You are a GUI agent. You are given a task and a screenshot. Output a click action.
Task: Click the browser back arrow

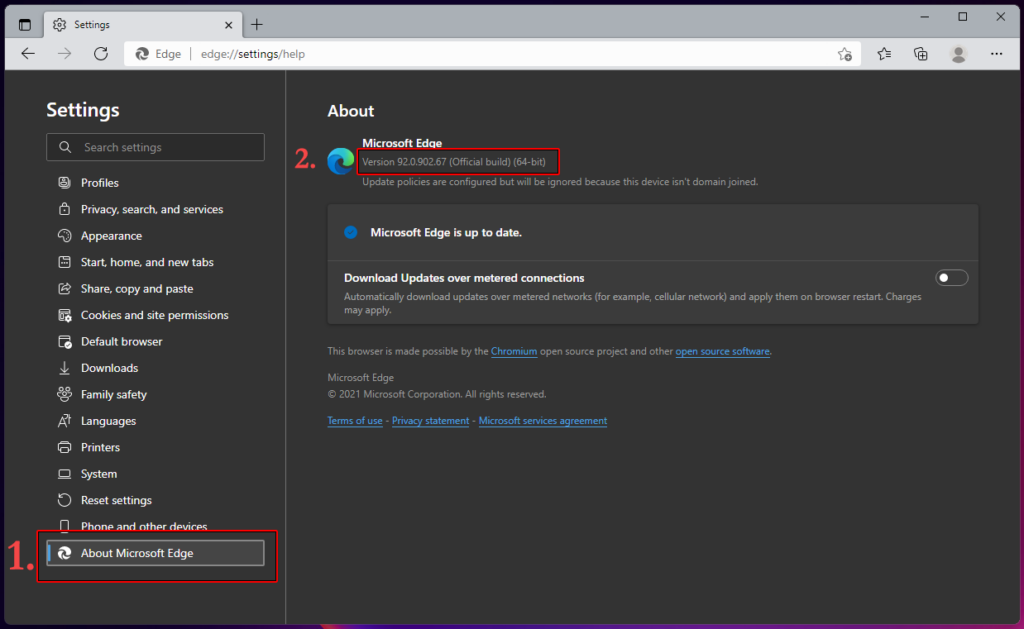tap(27, 53)
